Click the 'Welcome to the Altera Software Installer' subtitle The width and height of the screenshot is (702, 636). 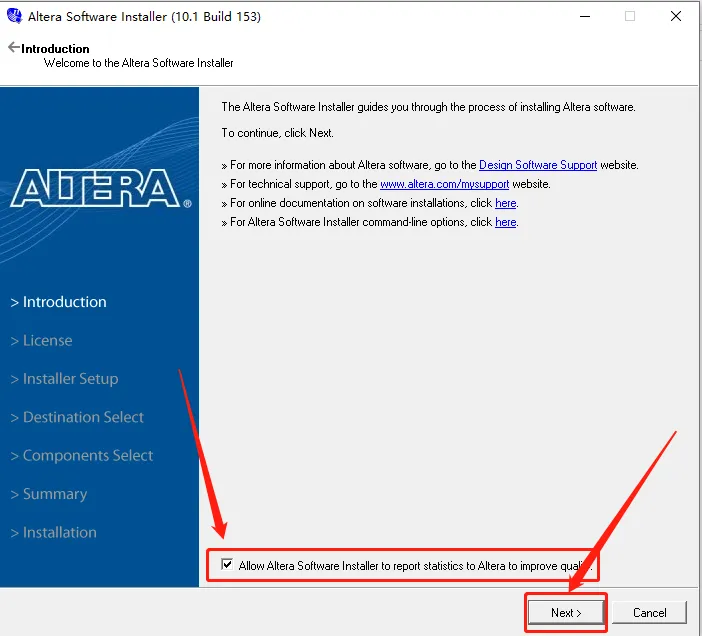pos(138,63)
